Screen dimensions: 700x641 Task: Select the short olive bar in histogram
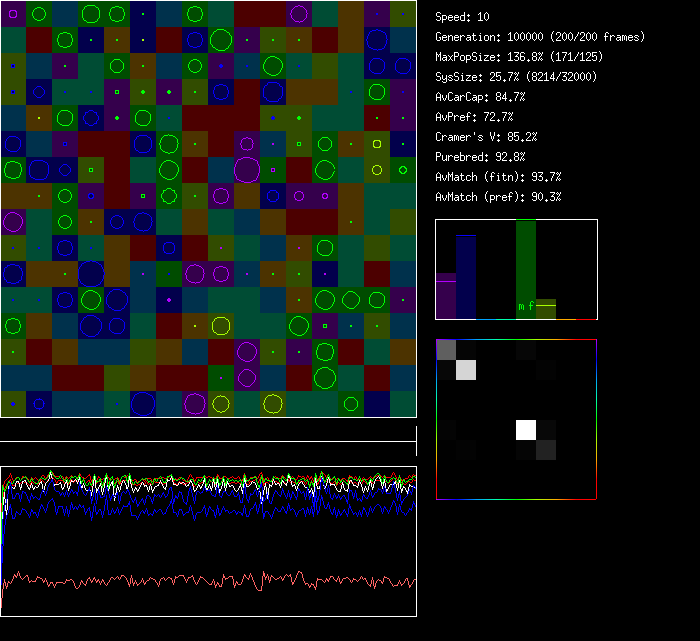(546, 309)
